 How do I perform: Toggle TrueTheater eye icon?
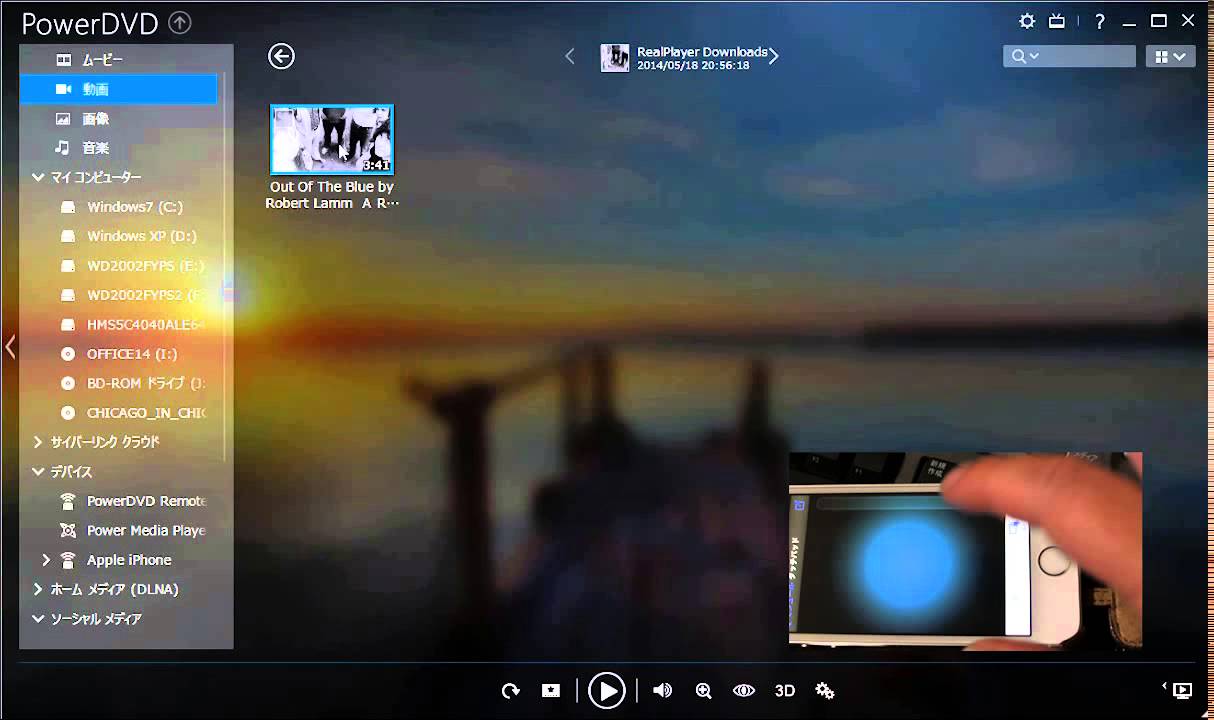tap(743, 690)
